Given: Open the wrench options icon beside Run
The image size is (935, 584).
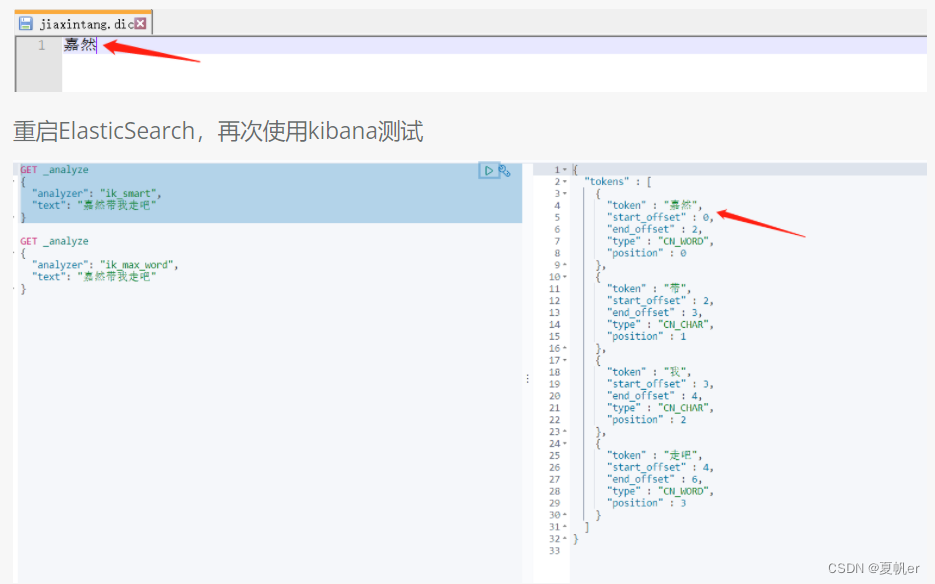Looking at the screenshot, I should [x=504, y=171].
